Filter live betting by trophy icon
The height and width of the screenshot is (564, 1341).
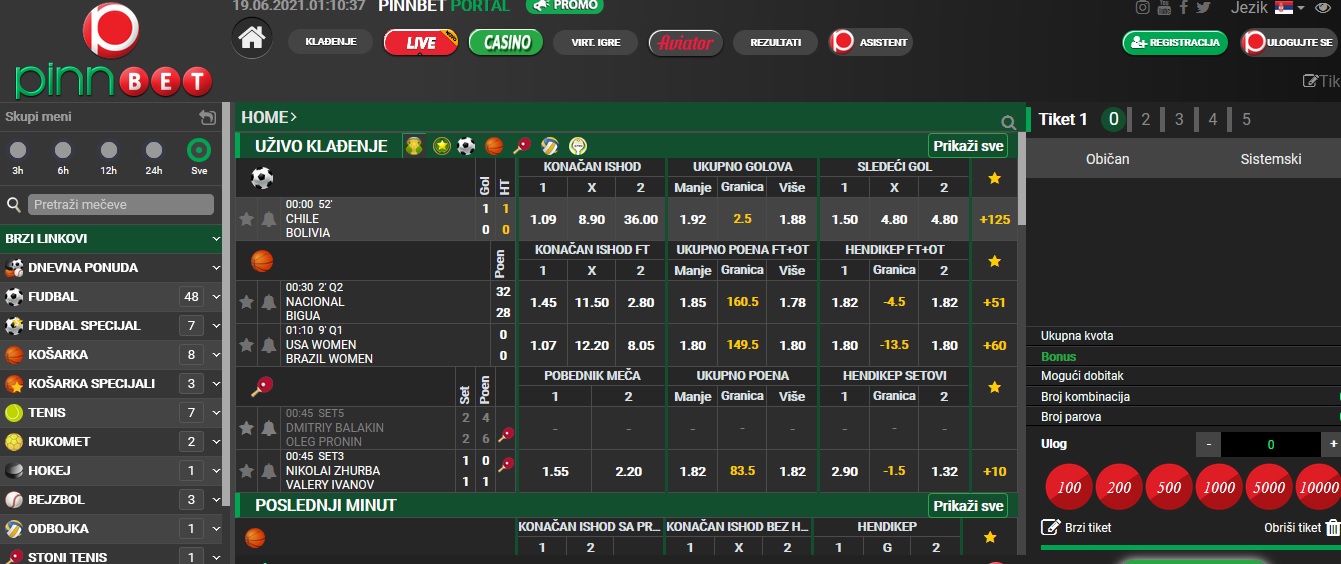coord(414,146)
